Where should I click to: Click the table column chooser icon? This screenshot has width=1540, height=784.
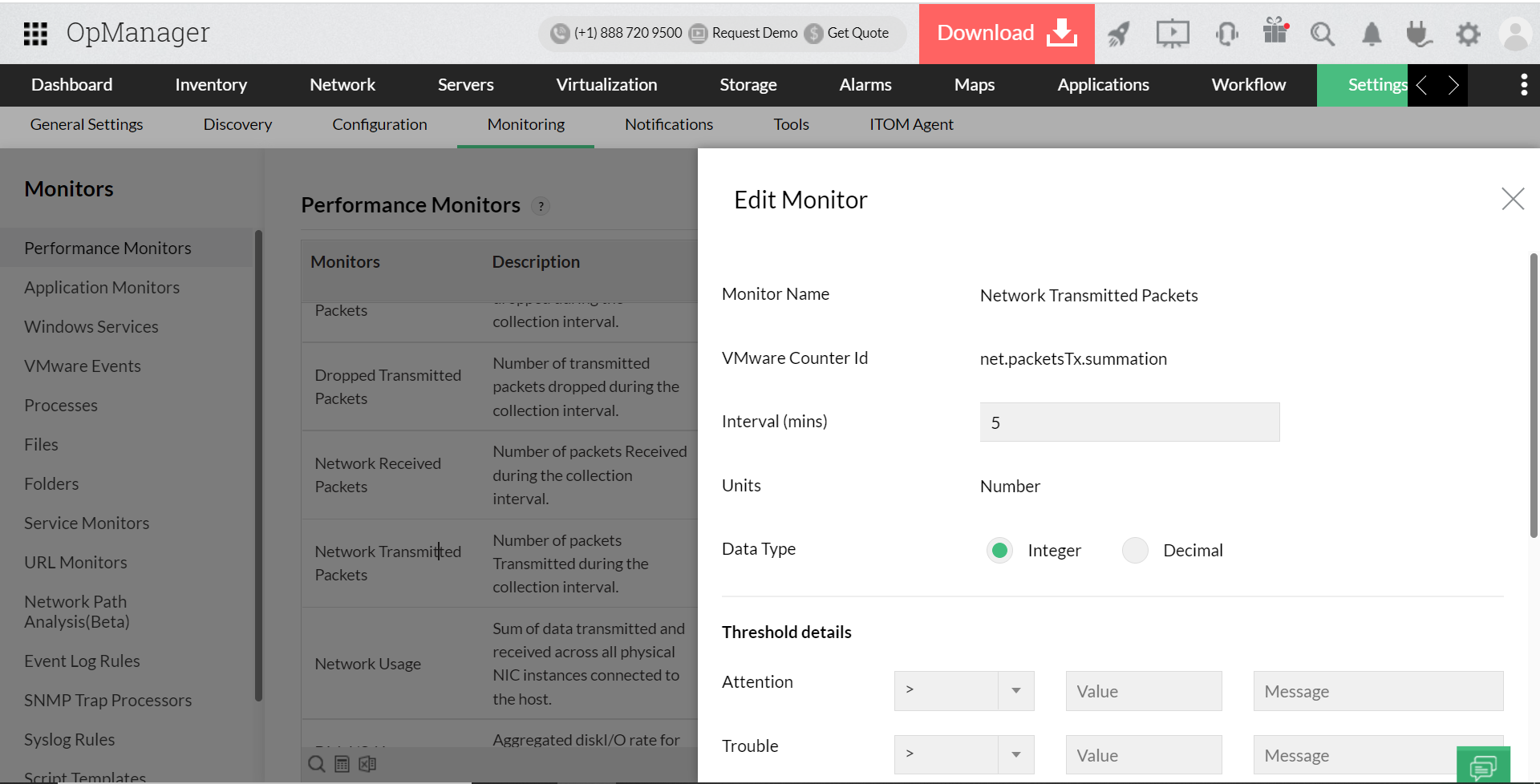tap(342, 764)
